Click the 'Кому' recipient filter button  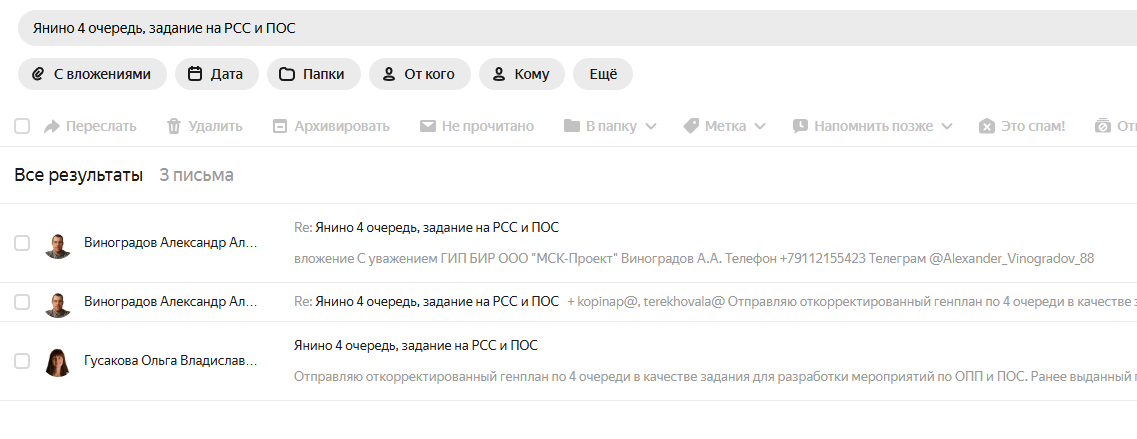[x=521, y=74]
